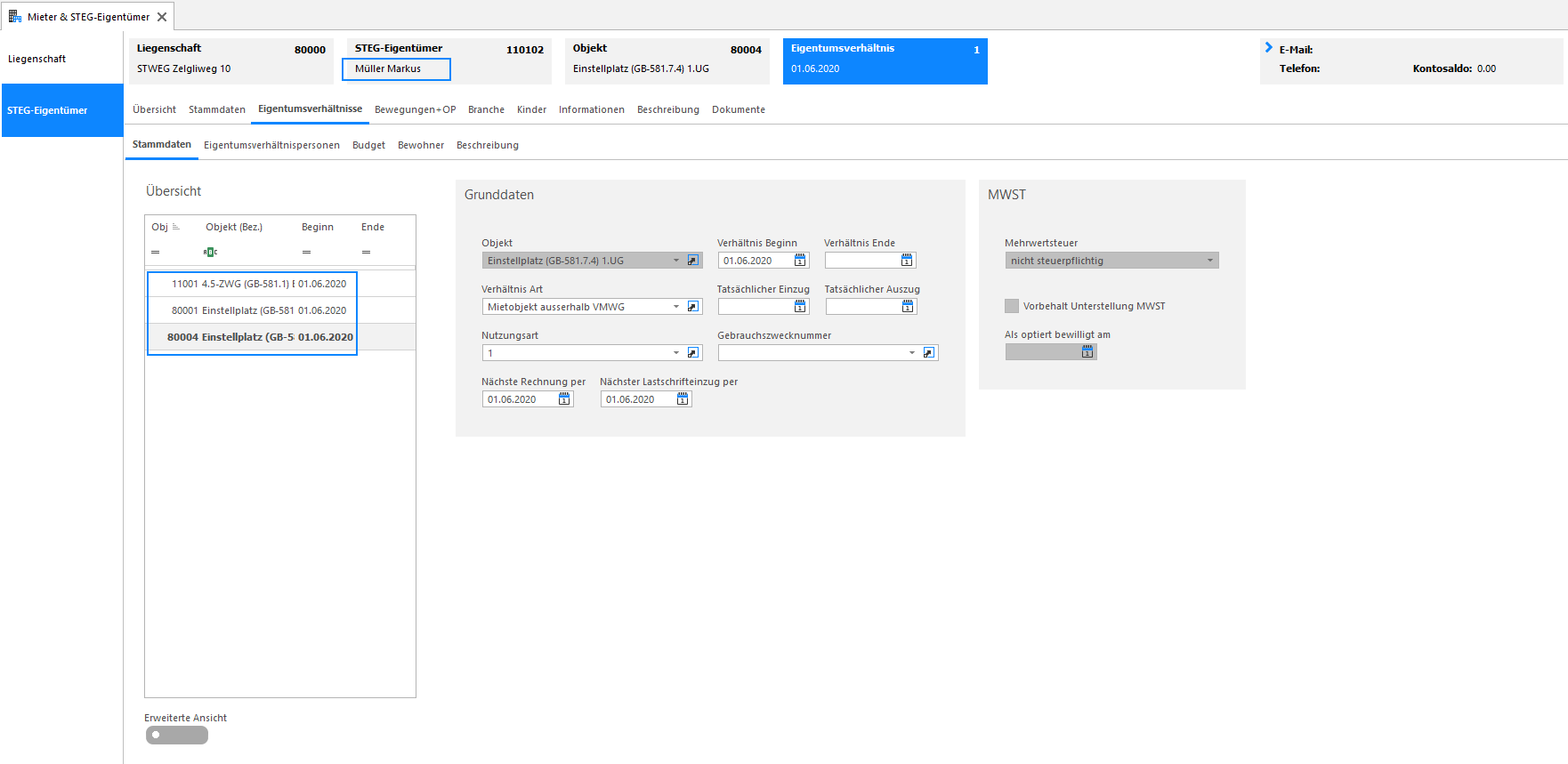Open calendar for Als optiert bewilligt am
The height and width of the screenshot is (764, 1568).
pos(1087,352)
